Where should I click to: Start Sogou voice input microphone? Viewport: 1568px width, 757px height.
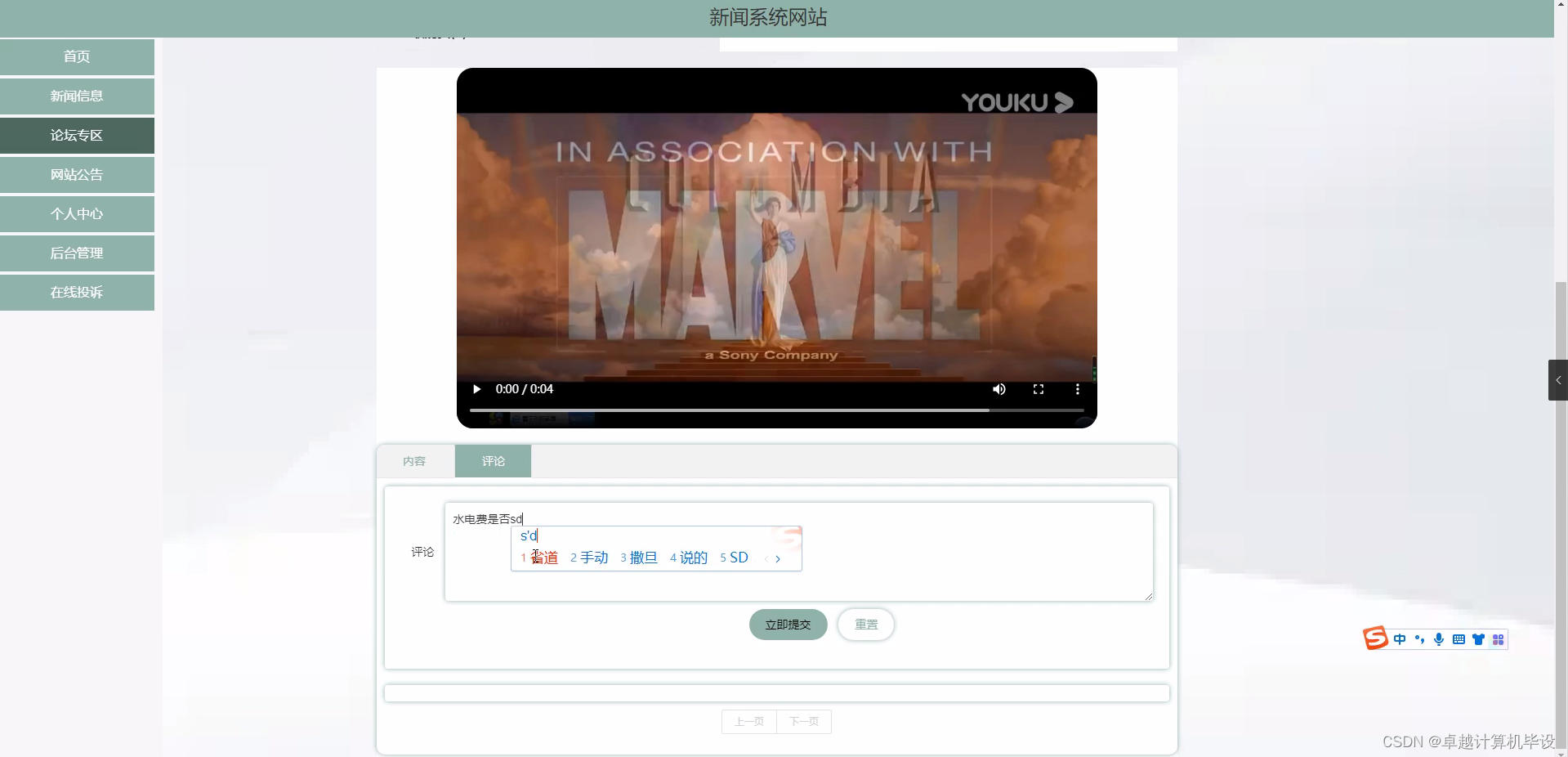(x=1439, y=639)
